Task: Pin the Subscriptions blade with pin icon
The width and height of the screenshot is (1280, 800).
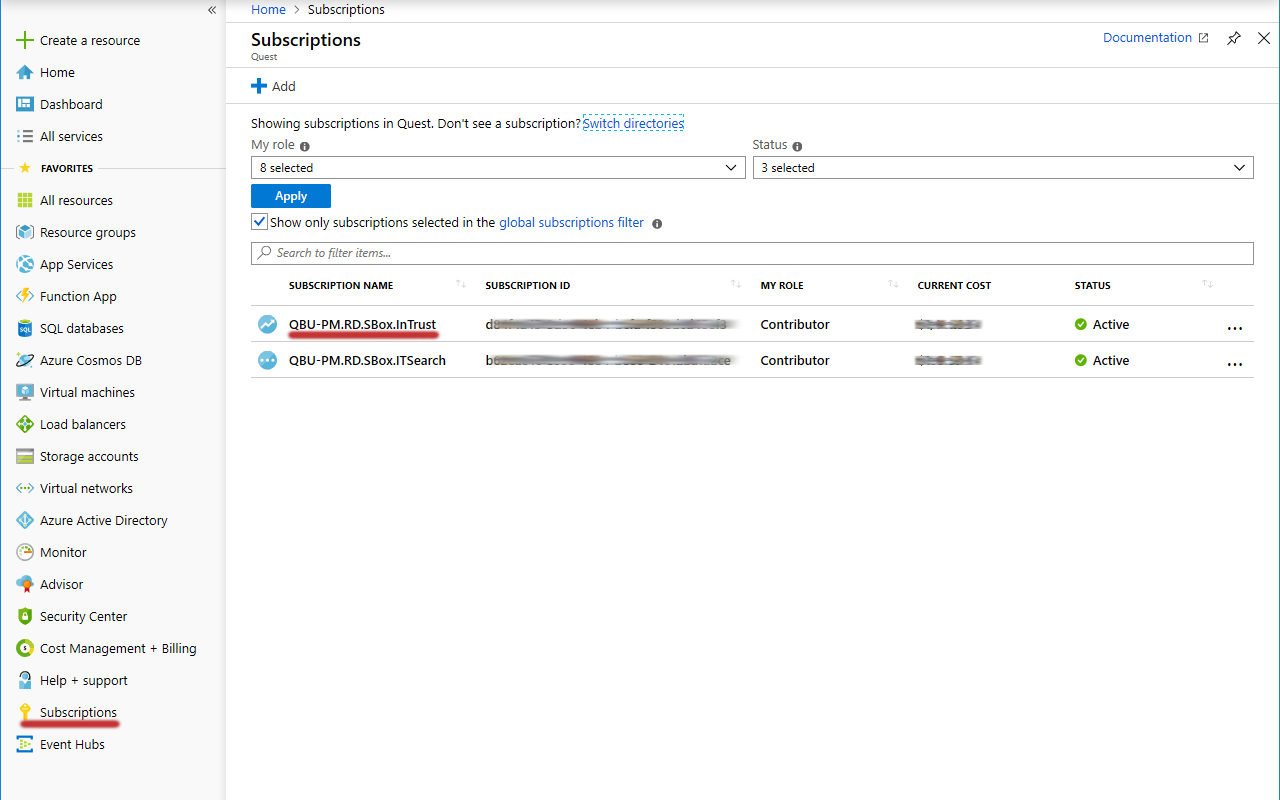Action: click(x=1234, y=38)
